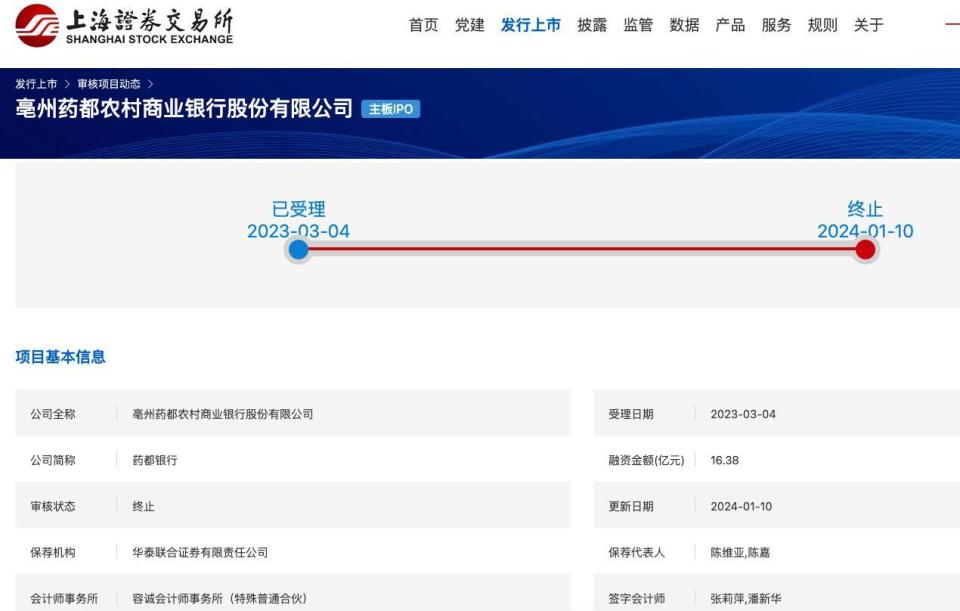Open the 数据 menu item

click(x=684, y=24)
